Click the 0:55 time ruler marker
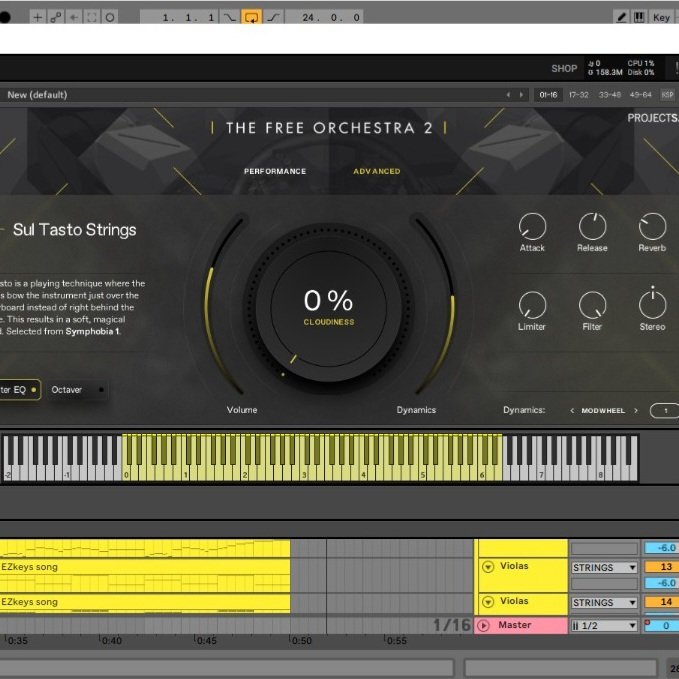The width and height of the screenshot is (679, 679). coord(395,640)
